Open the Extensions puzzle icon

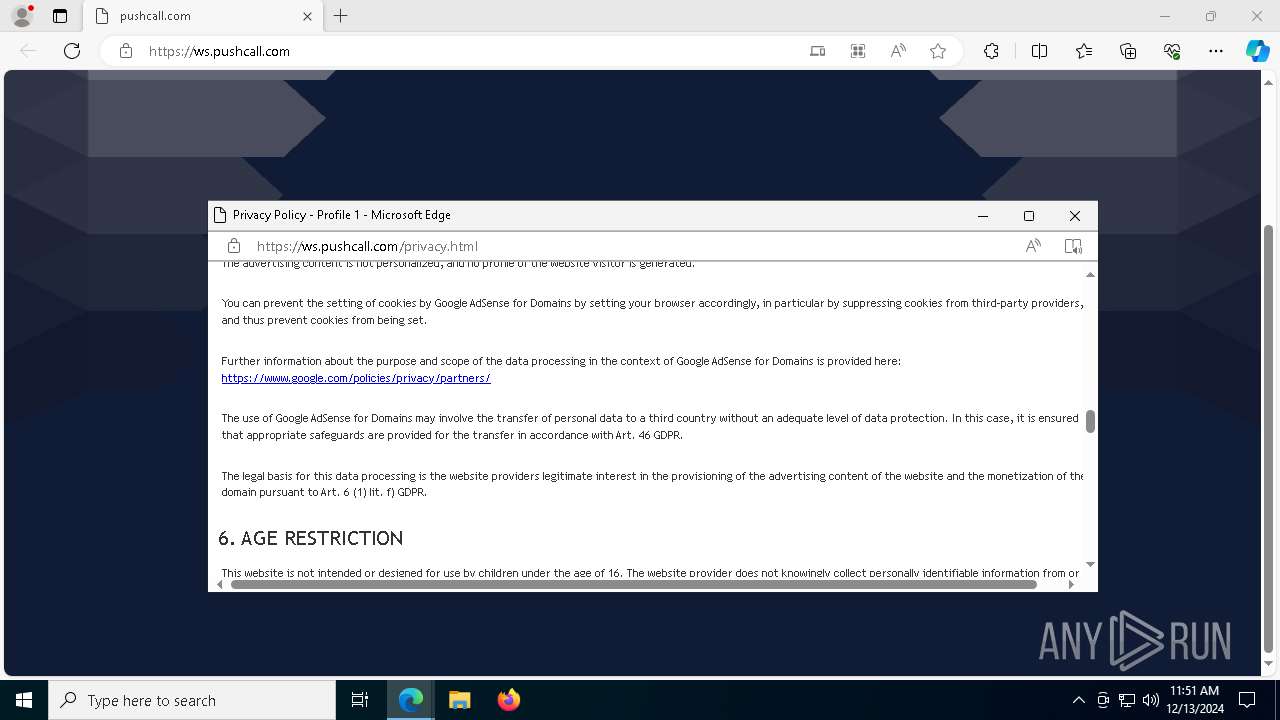(991, 51)
